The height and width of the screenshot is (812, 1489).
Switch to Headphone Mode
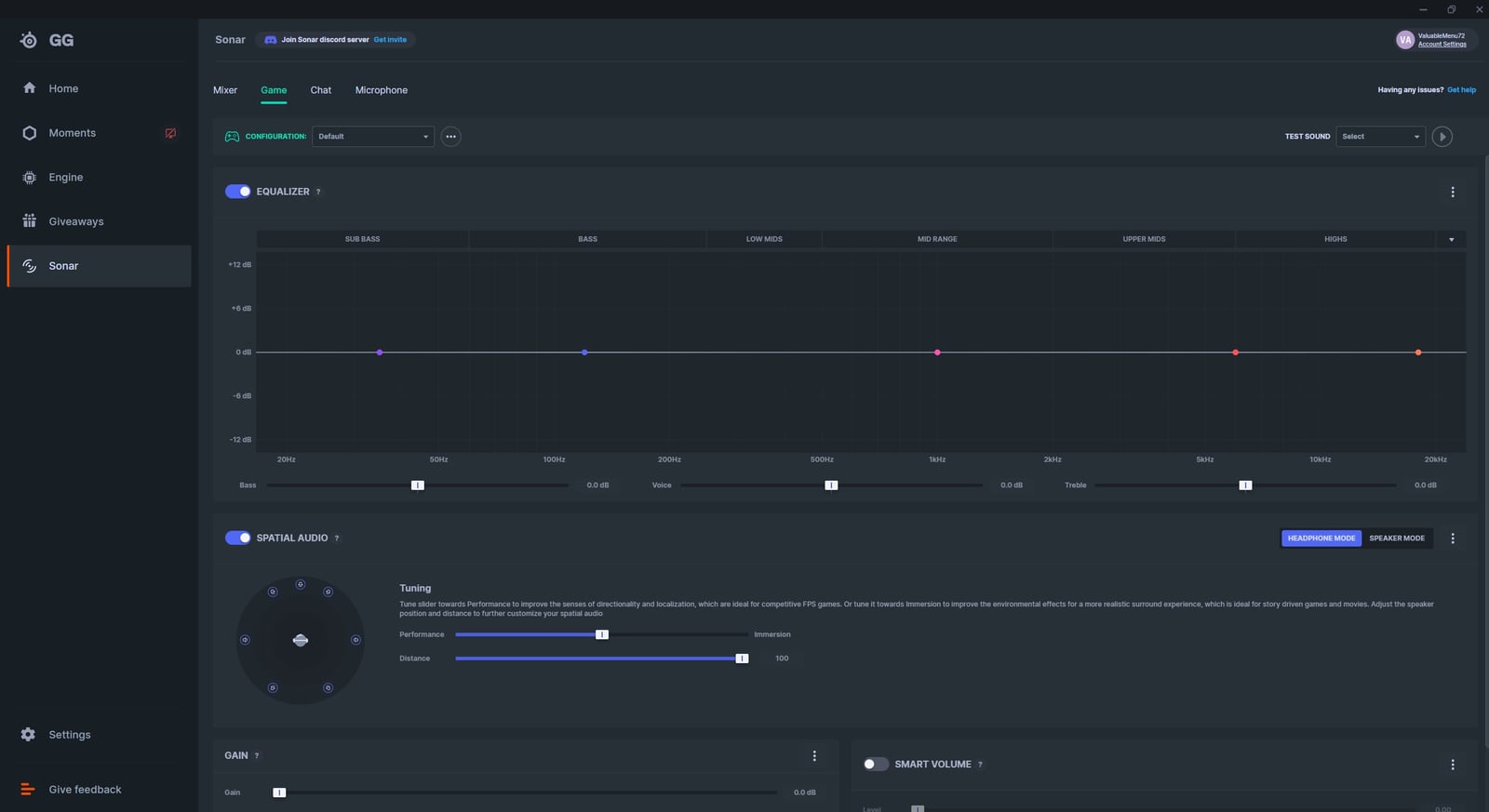(1321, 539)
